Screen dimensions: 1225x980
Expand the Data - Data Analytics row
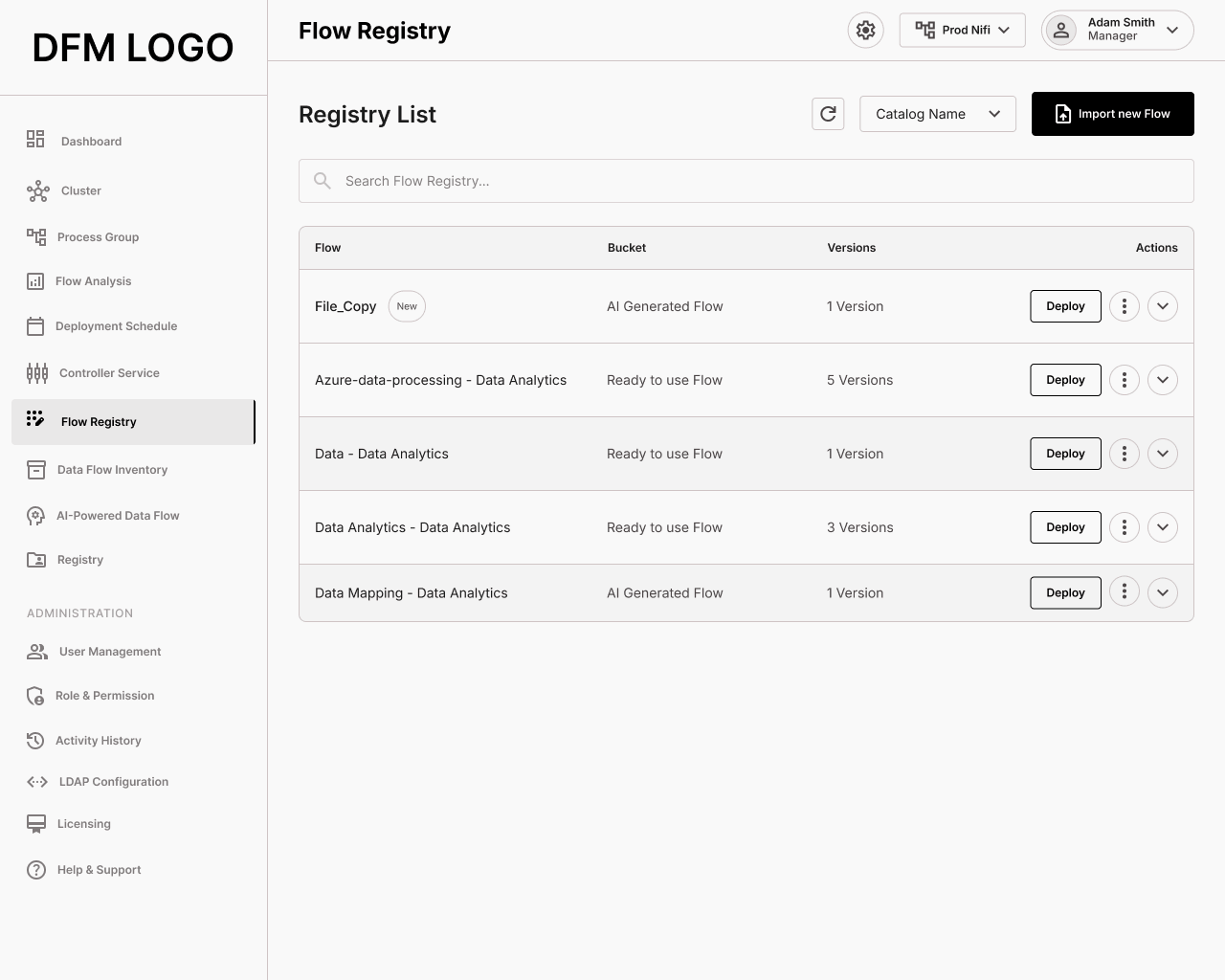pos(1163,454)
